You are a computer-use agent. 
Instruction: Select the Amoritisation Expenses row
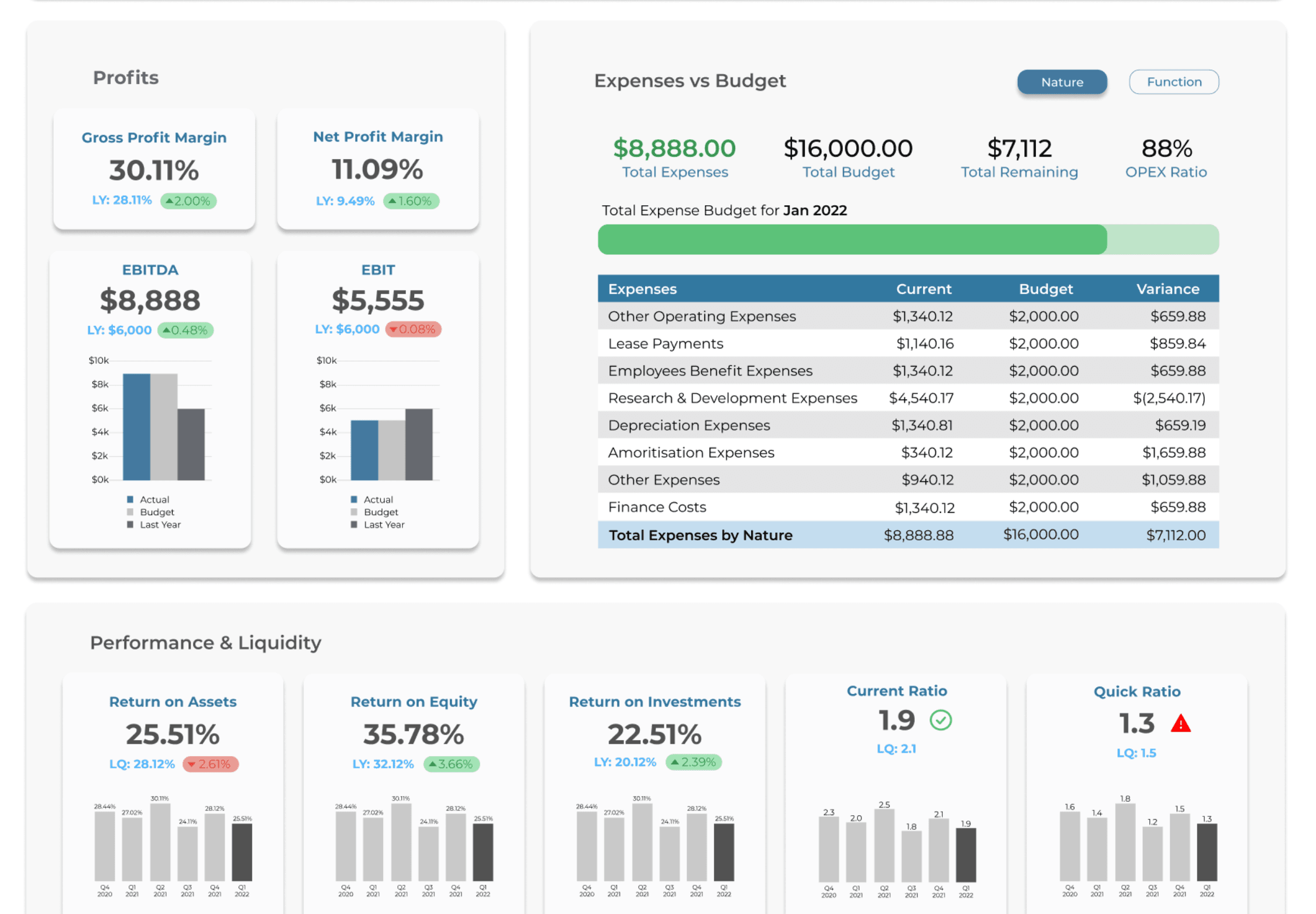908,453
